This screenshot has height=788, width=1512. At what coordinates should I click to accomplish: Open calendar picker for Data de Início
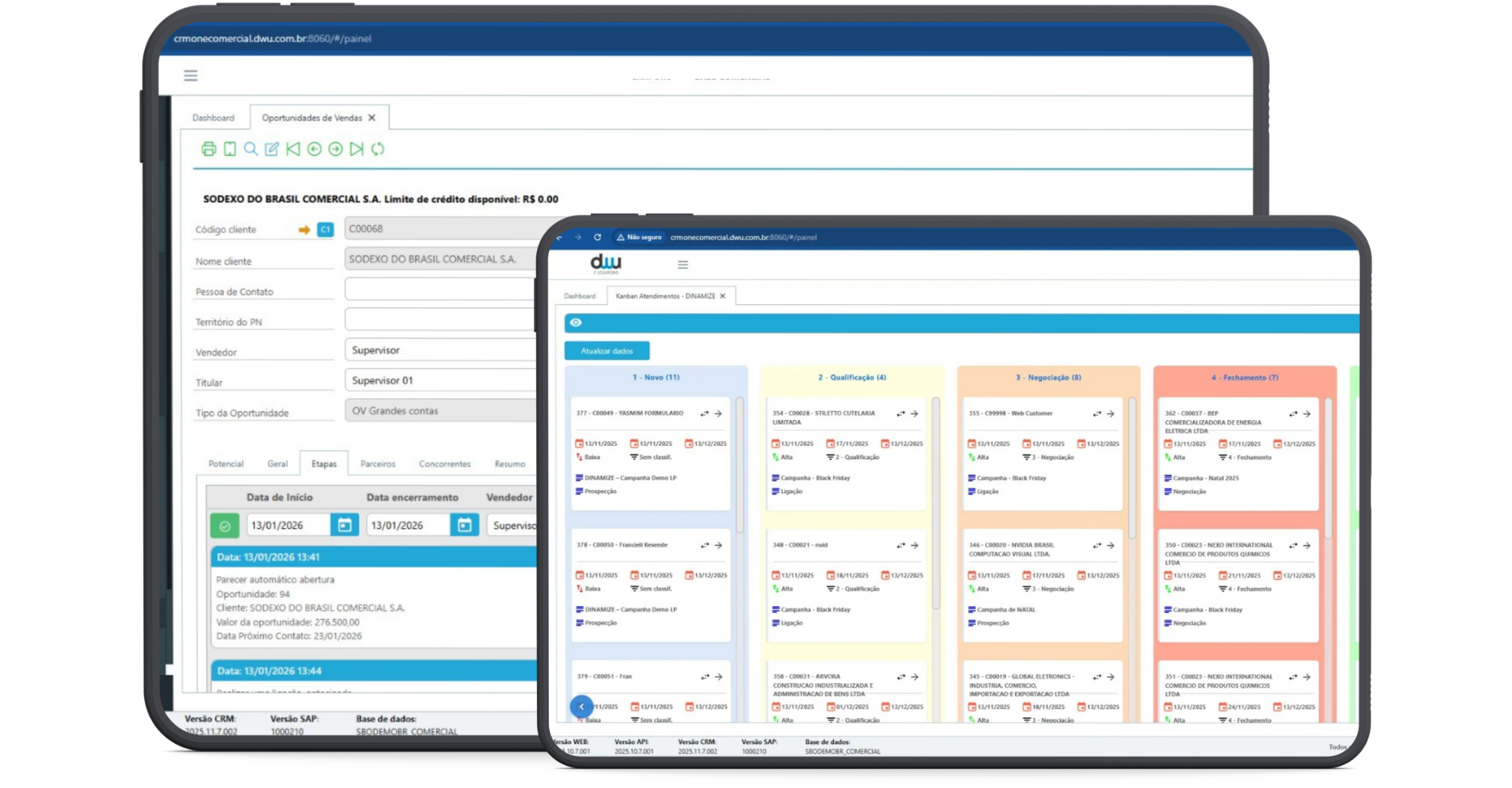344,526
